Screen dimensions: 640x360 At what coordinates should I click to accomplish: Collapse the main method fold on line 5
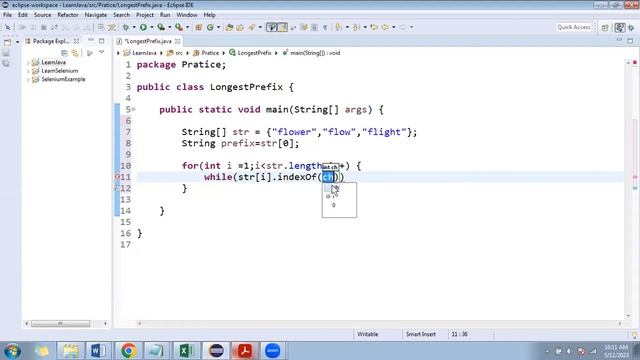(133, 109)
